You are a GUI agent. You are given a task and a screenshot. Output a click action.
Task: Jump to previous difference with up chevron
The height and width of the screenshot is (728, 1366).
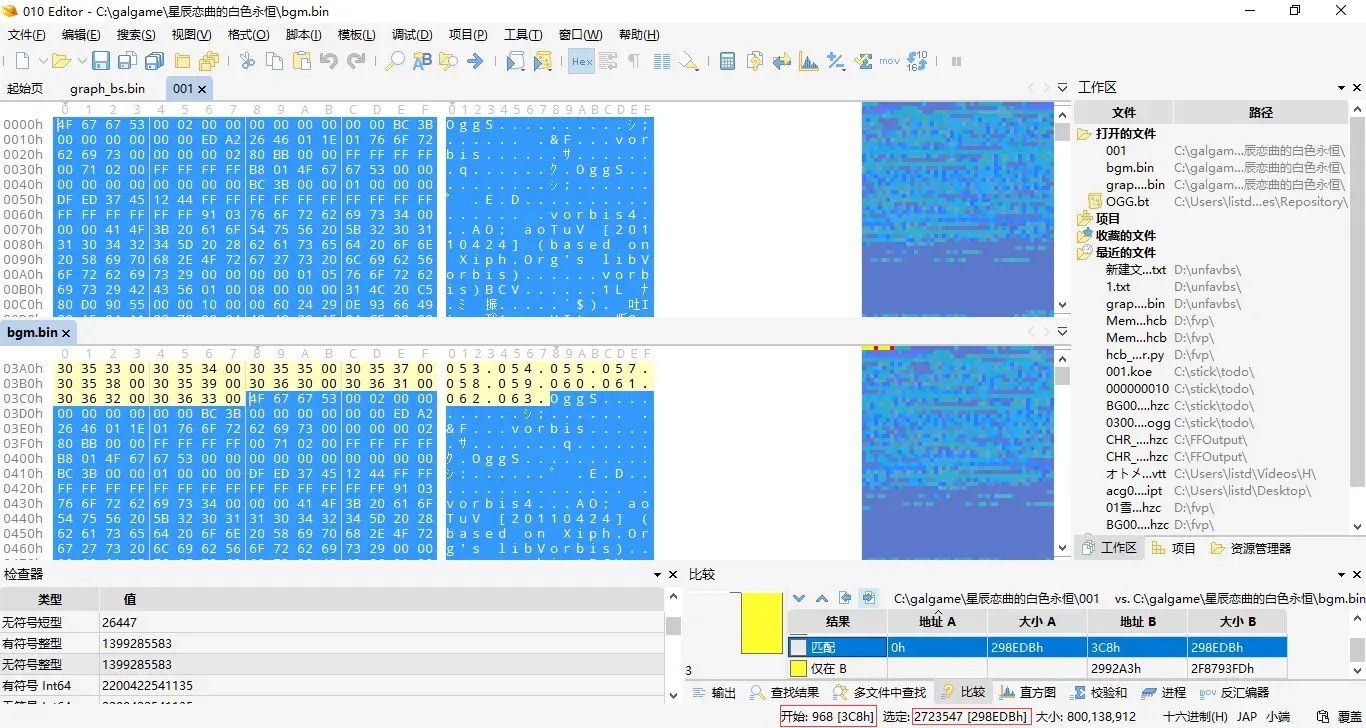tap(822, 598)
